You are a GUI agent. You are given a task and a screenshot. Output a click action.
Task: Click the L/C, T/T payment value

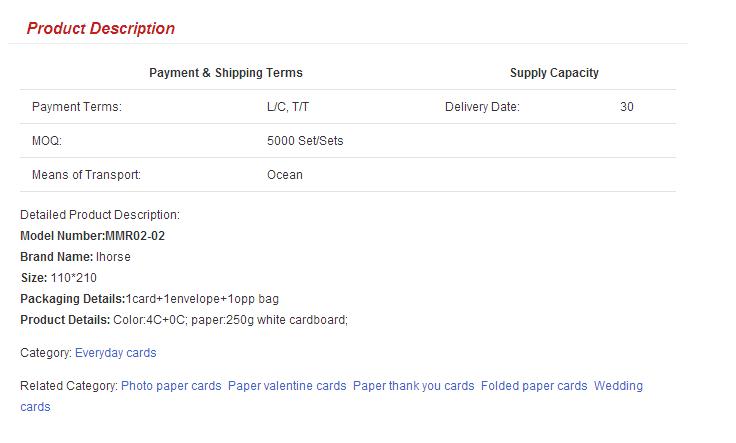pyautogui.click(x=288, y=107)
